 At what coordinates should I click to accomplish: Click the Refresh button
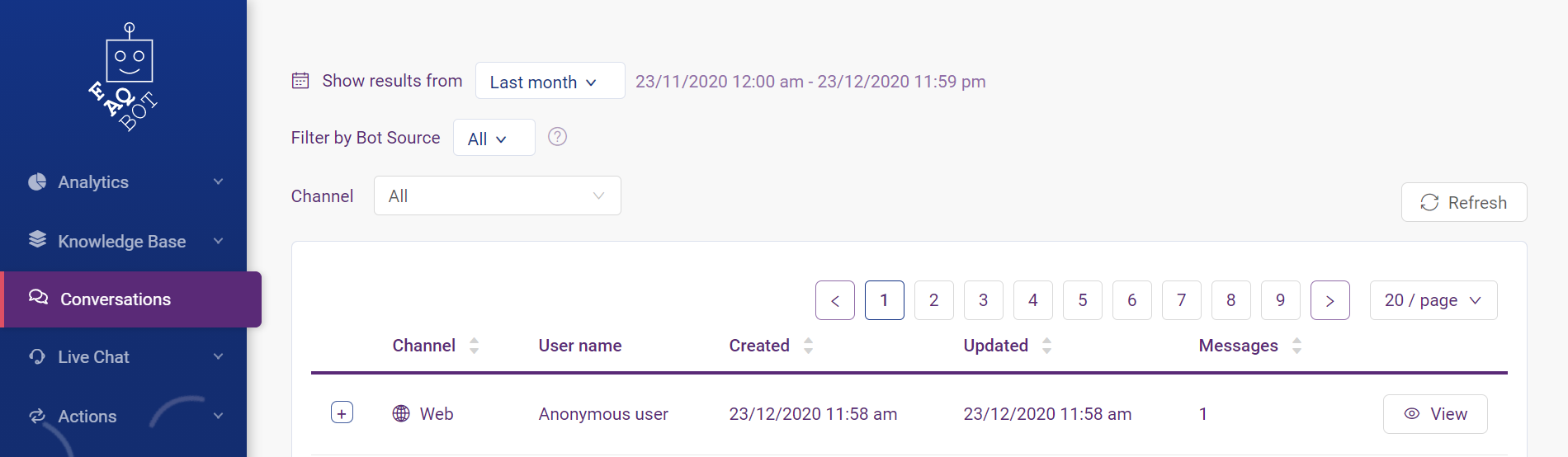[x=1464, y=202]
